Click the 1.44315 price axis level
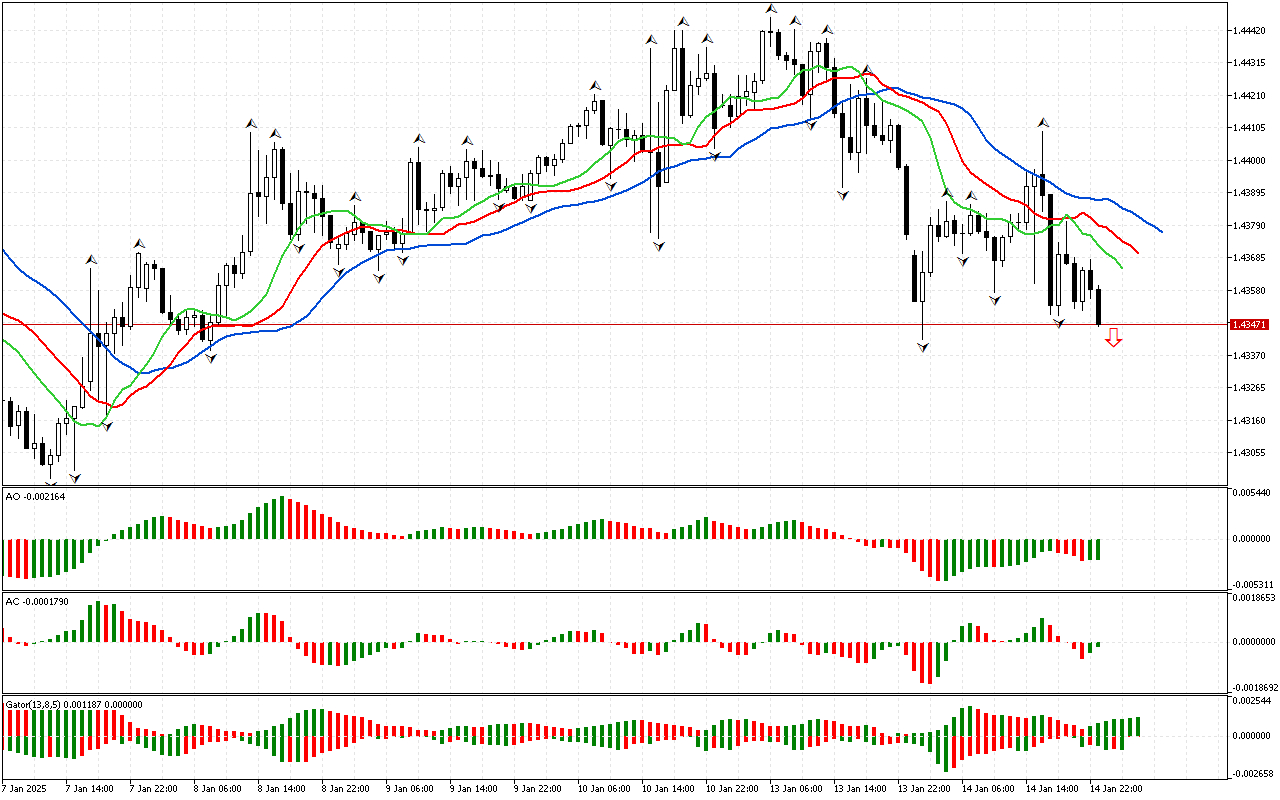Screen dimensions: 1280x800 click(1251, 64)
